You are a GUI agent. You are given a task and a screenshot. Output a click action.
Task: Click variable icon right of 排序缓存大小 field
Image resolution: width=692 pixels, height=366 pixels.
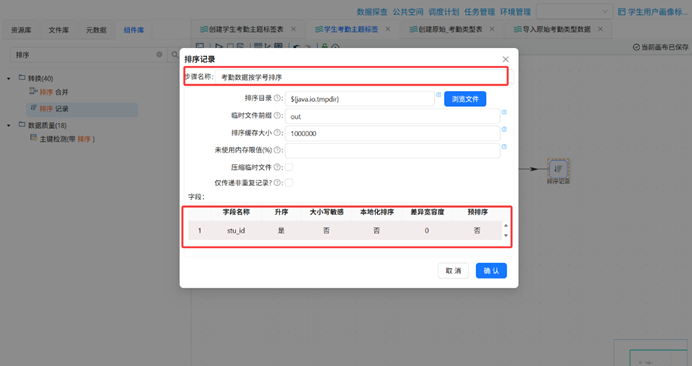click(504, 129)
